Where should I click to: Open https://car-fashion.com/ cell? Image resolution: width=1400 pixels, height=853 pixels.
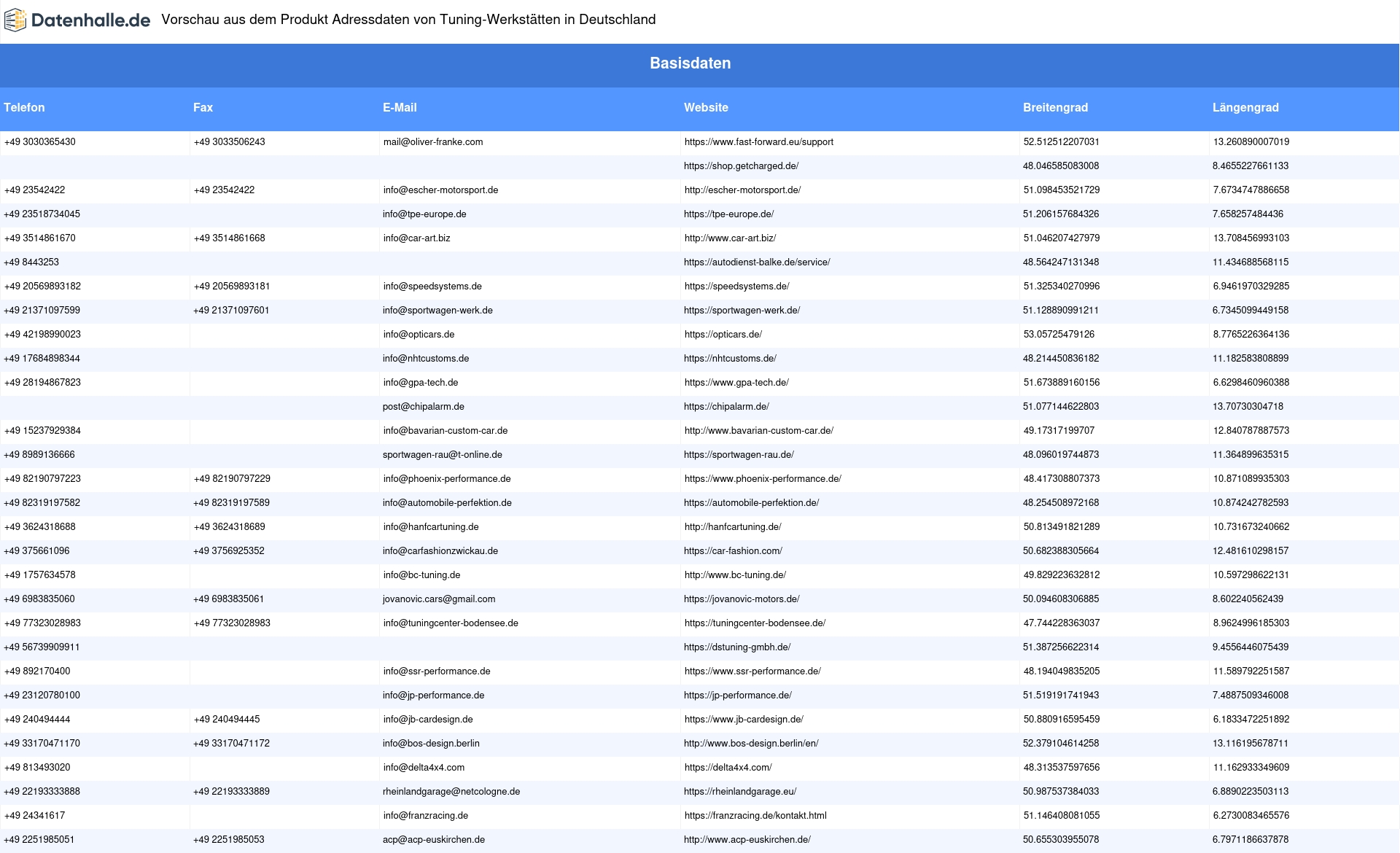tap(733, 551)
